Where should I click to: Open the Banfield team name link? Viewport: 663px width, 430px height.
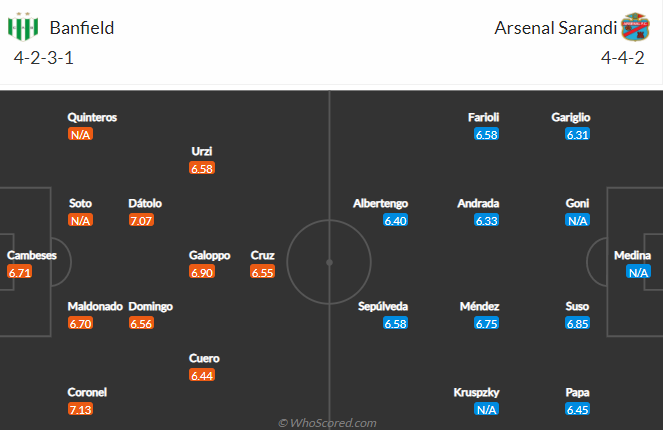point(82,28)
